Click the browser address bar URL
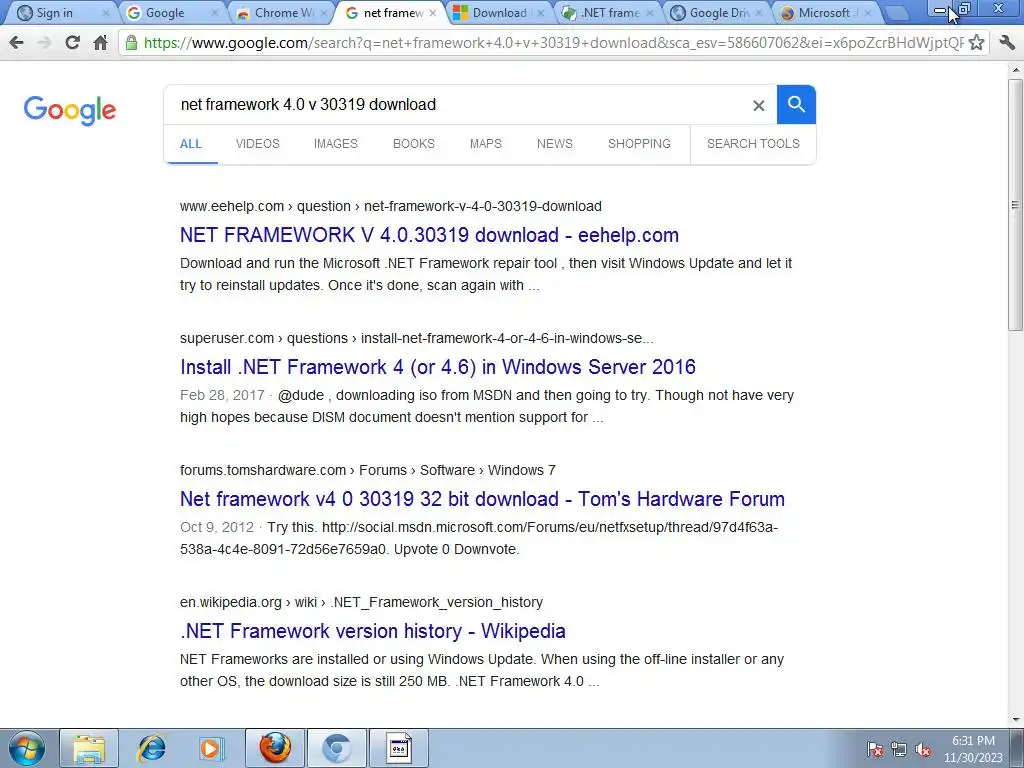Image resolution: width=1024 pixels, height=768 pixels. tap(552, 43)
